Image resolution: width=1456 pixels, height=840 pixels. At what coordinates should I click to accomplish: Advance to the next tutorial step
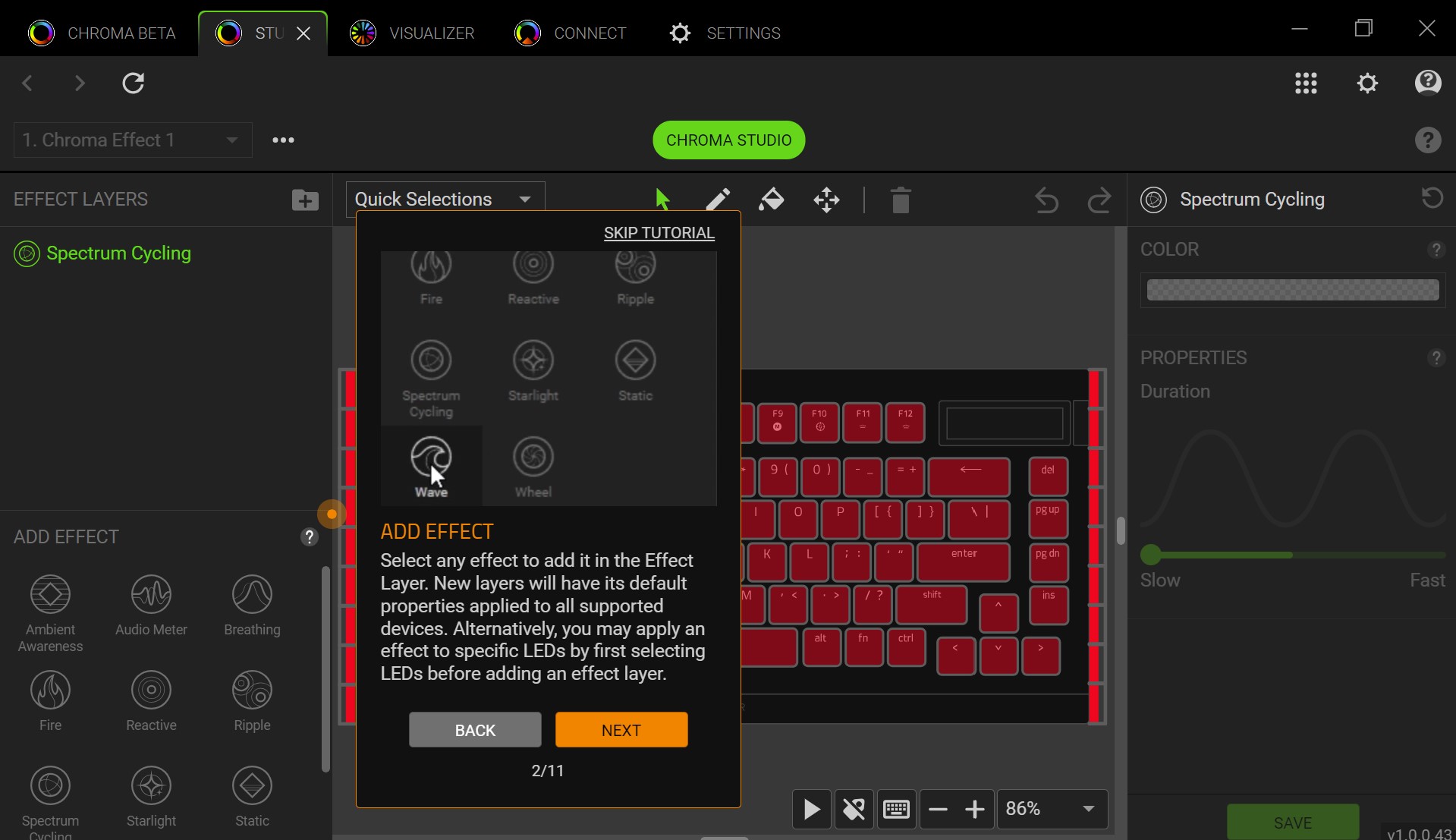coord(621,730)
